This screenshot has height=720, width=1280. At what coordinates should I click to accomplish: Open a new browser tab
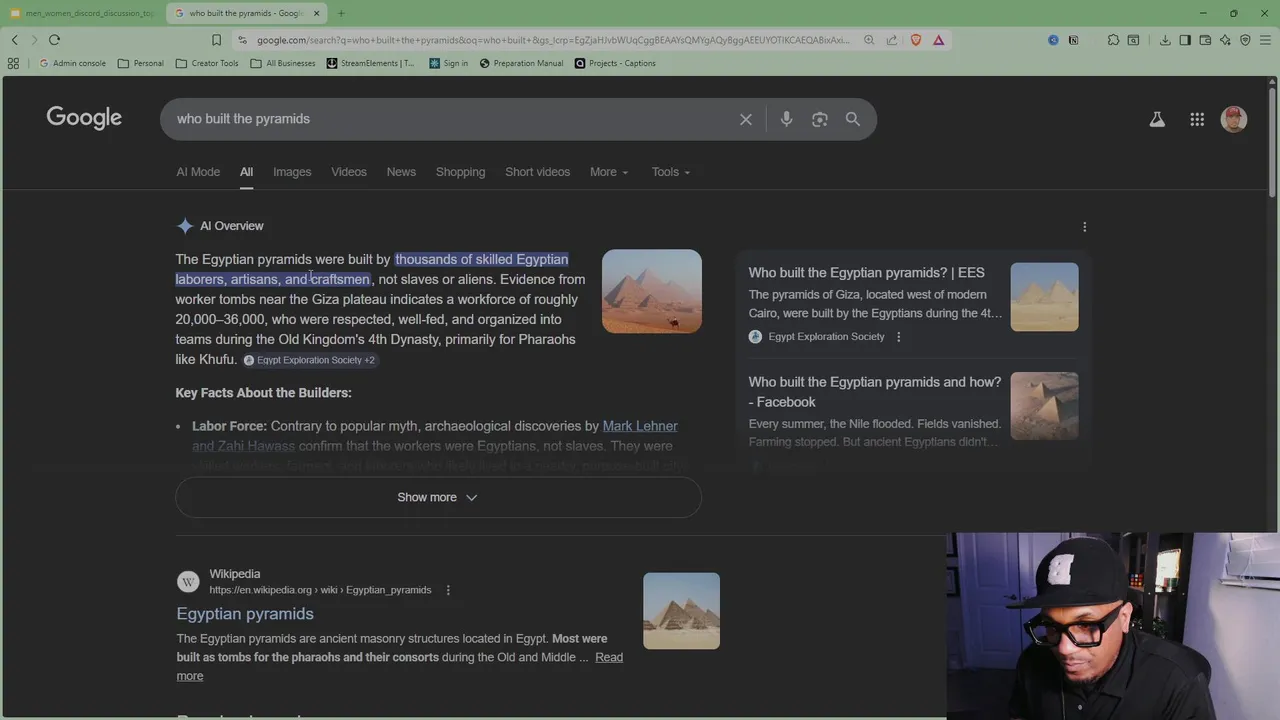[341, 13]
